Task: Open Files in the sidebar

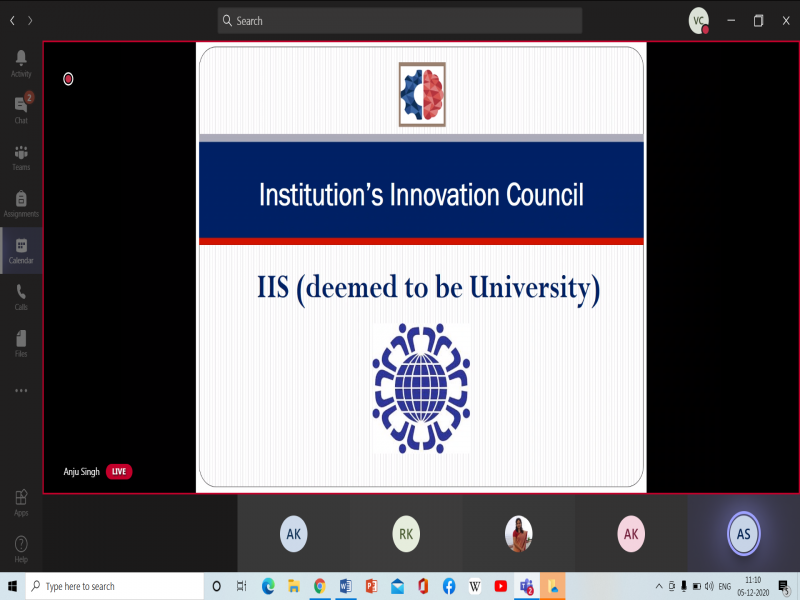Action: [21, 343]
